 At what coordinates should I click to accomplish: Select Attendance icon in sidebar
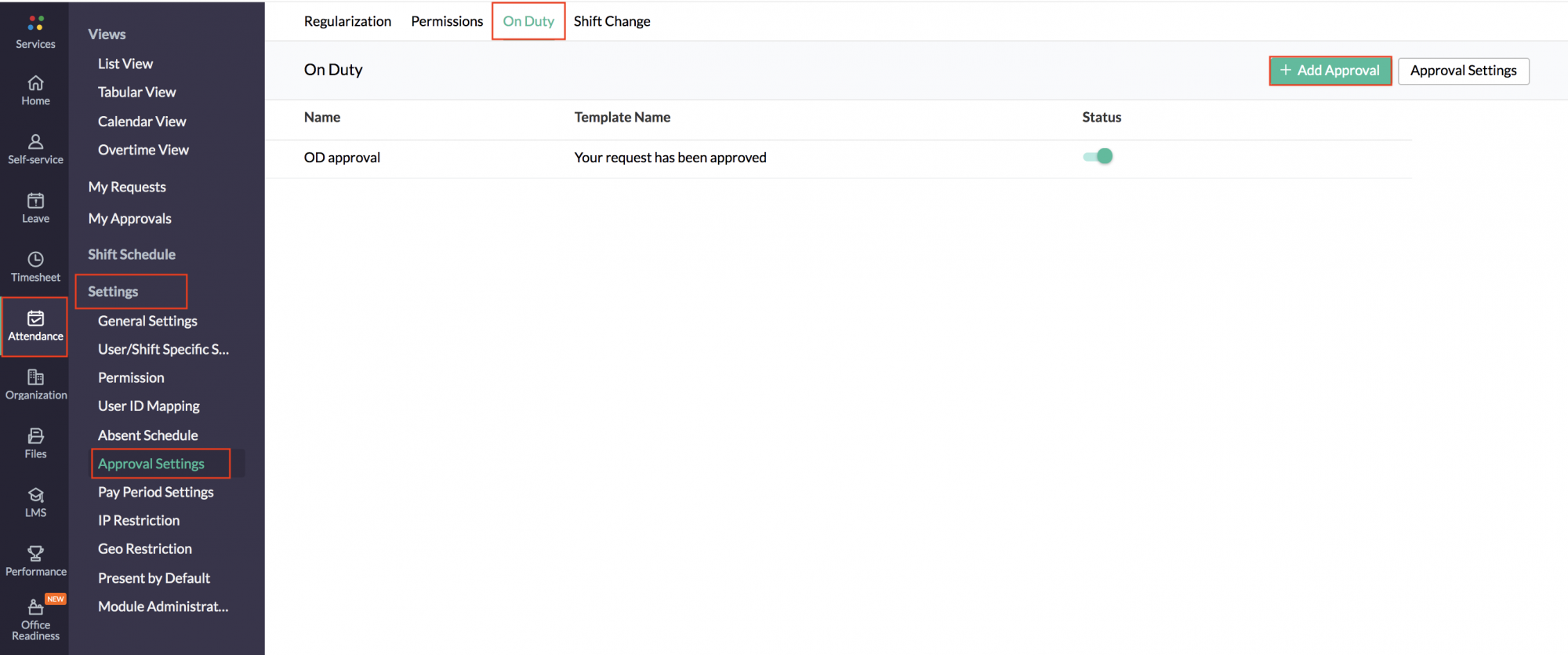(x=35, y=318)
